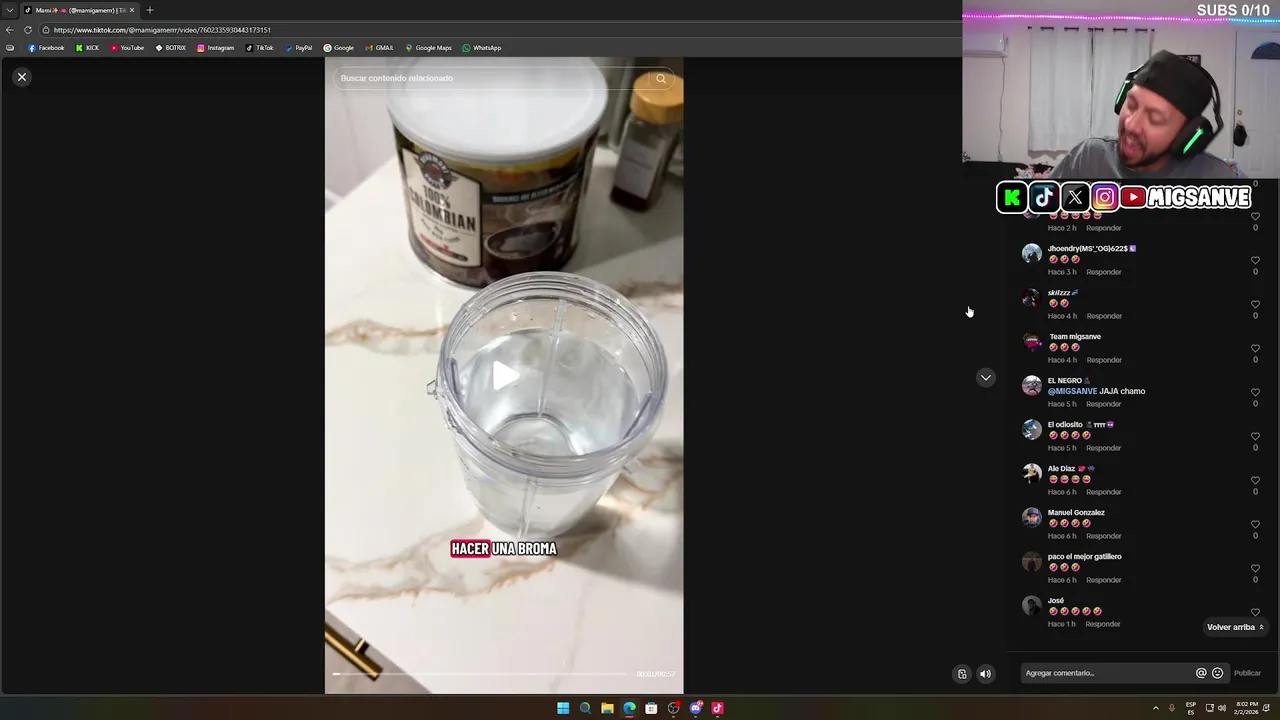Like Jhoendry's comment with the heart
Screen dimensions: 1280x720
pos(1255,261)
